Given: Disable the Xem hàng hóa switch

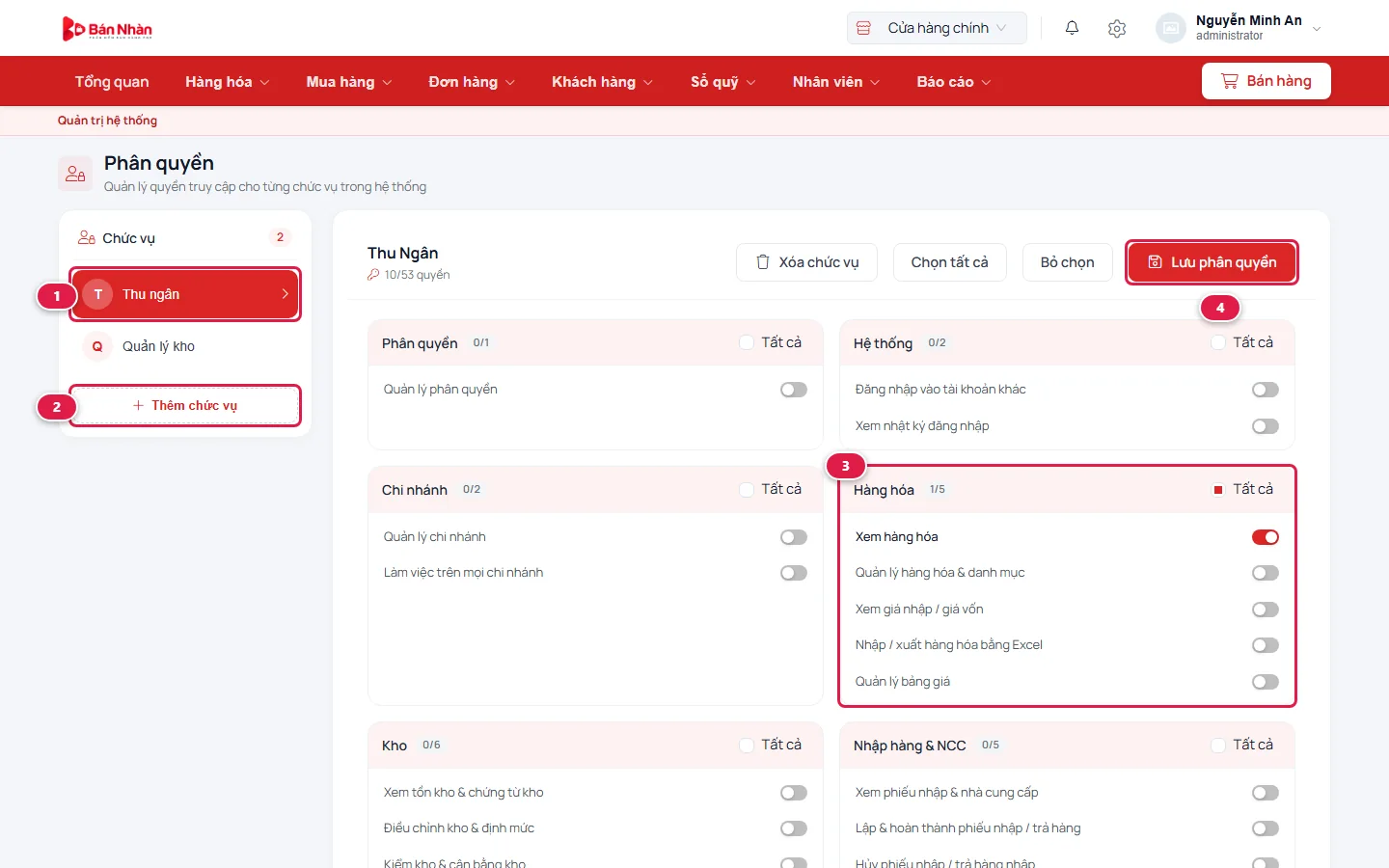Looking at the screenshot, I should click(1266, 537).
